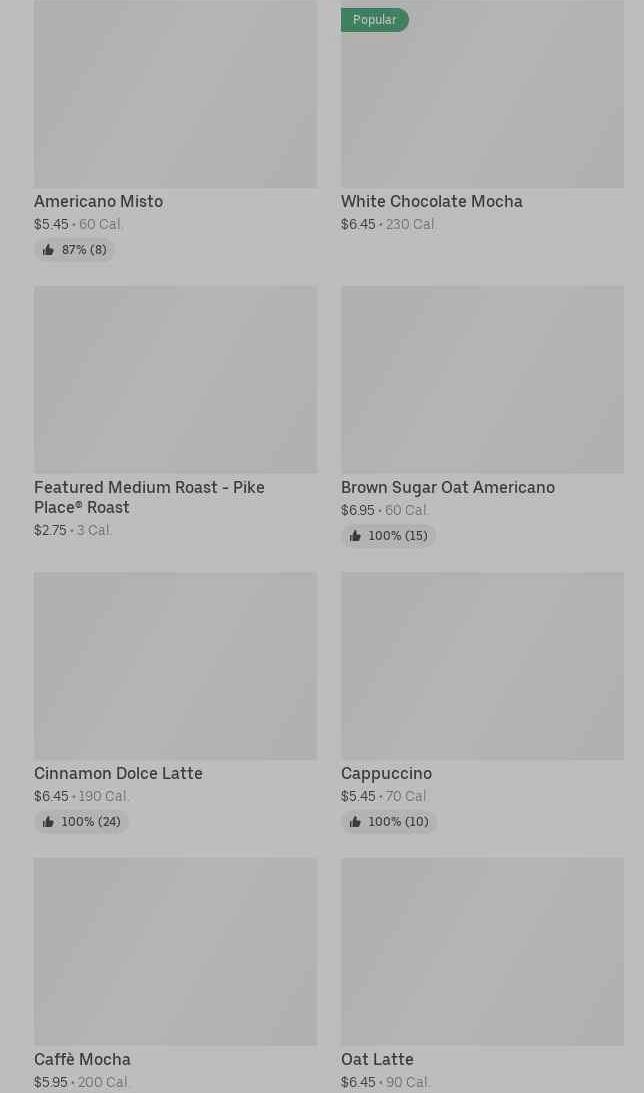This screenshot has width=644, height=1093.
Task: Open the Americano Misto product image
Action: [175, 94]
